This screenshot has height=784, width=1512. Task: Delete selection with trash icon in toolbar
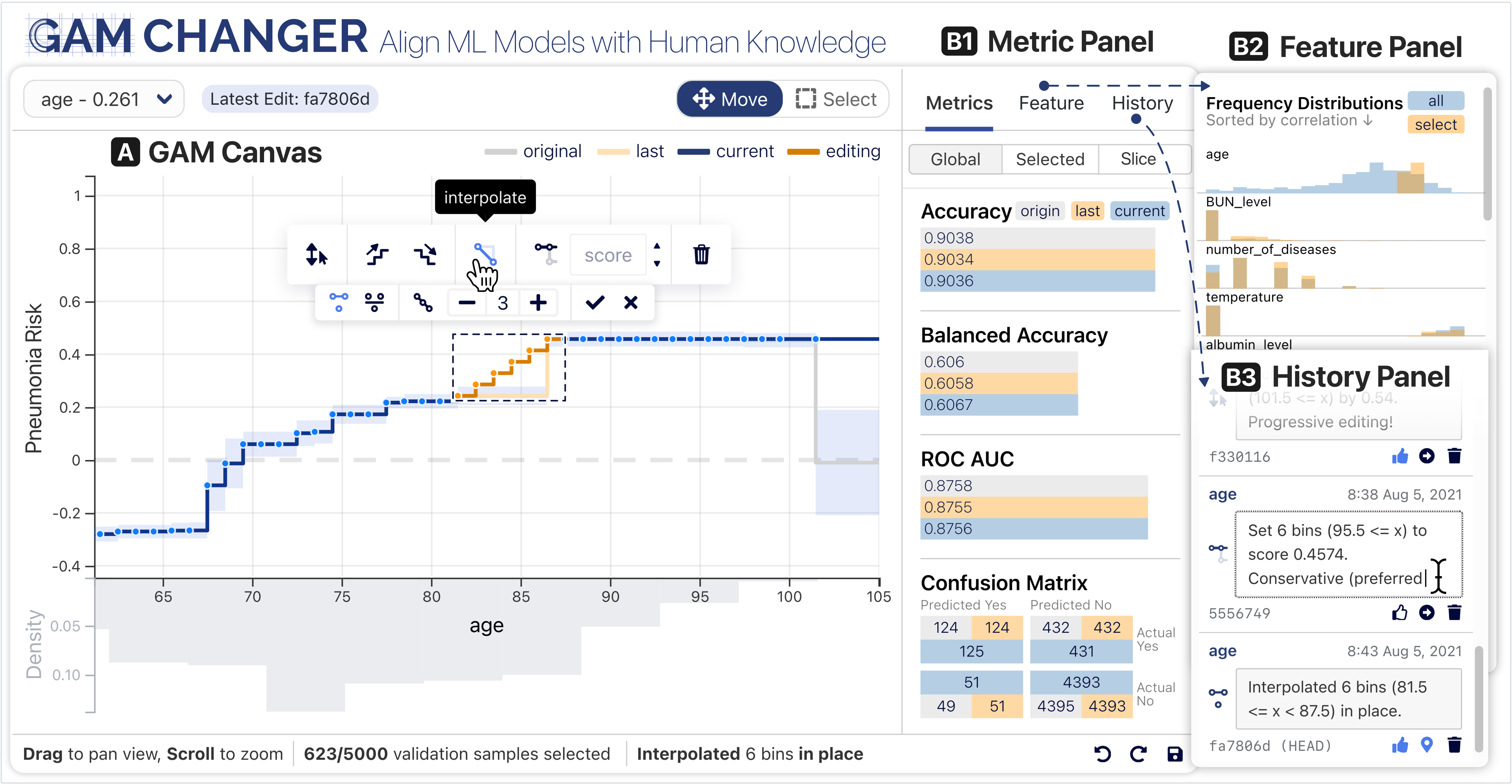tap(701, 255)
